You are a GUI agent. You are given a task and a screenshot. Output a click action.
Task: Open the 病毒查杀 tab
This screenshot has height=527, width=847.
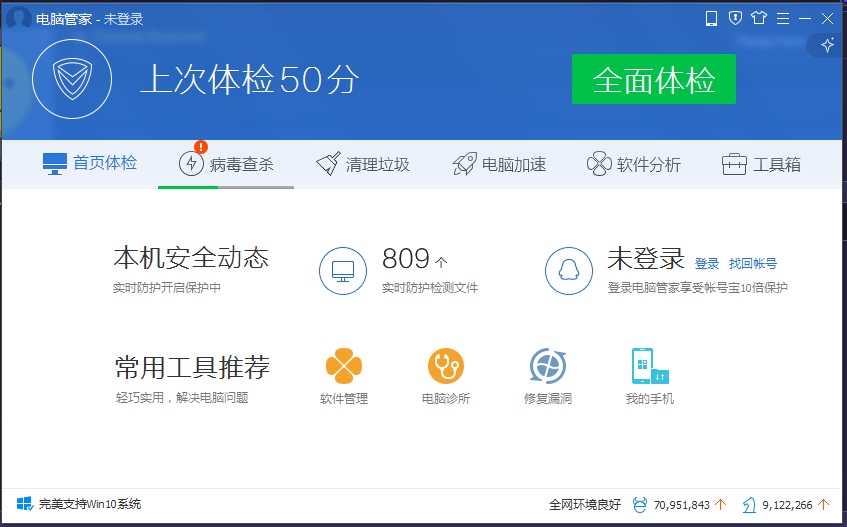point(226,164)
